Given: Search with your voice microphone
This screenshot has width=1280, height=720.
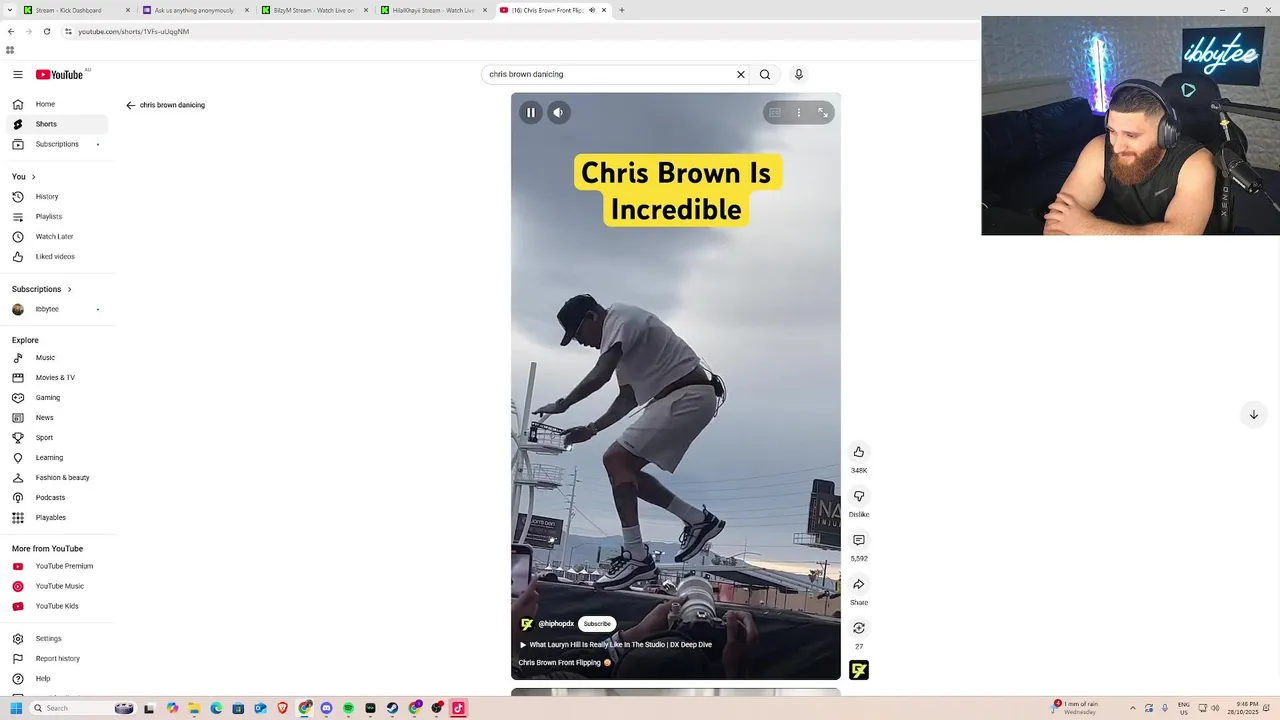Looking at the screenshot, I should tap(799, 74).
